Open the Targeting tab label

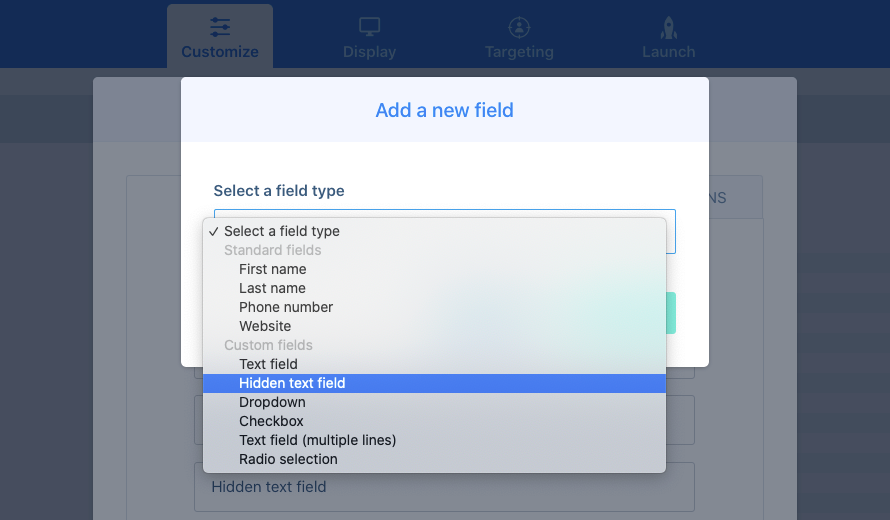pyautogui.click(x=519, y=52)
